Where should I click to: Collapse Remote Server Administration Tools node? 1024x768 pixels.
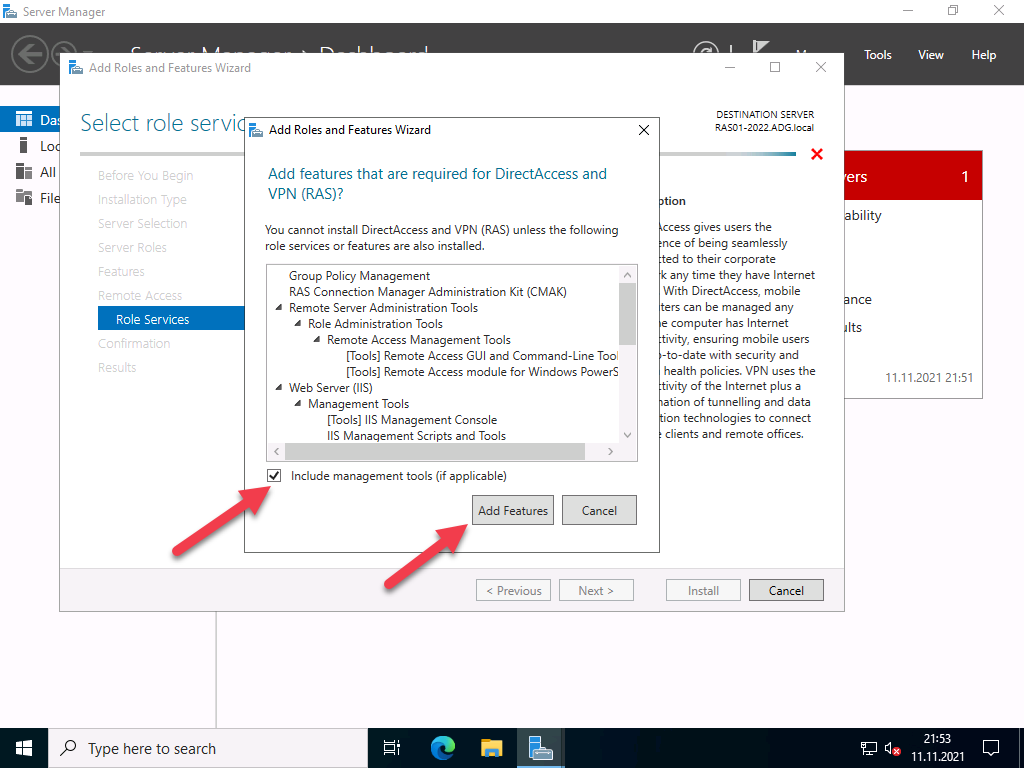pos(279,308)
